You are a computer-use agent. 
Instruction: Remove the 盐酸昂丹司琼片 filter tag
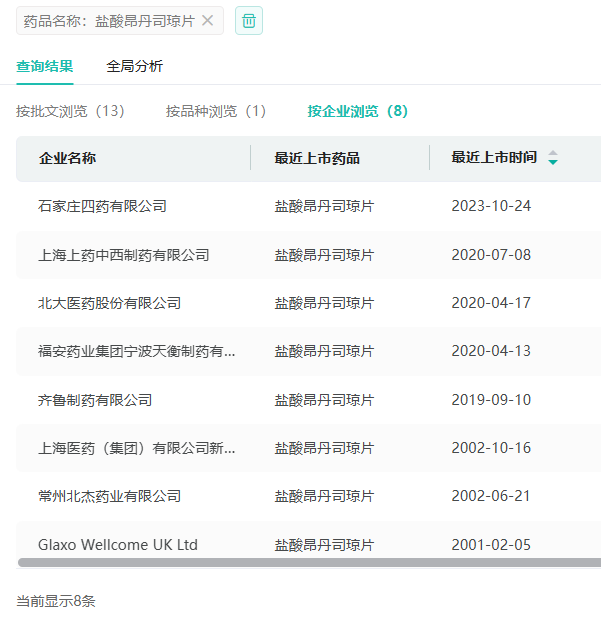207,20
